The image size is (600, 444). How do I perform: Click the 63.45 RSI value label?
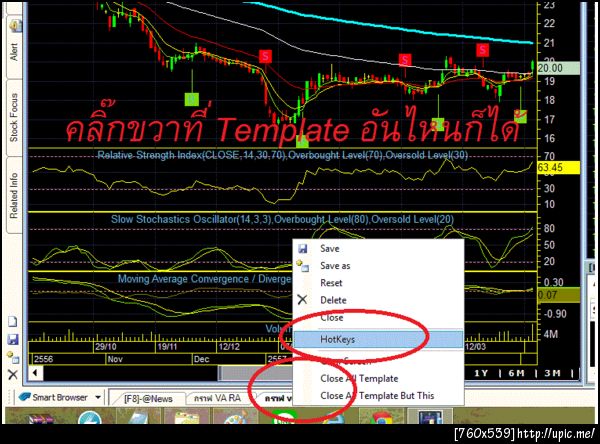click(x=558, y=168)
